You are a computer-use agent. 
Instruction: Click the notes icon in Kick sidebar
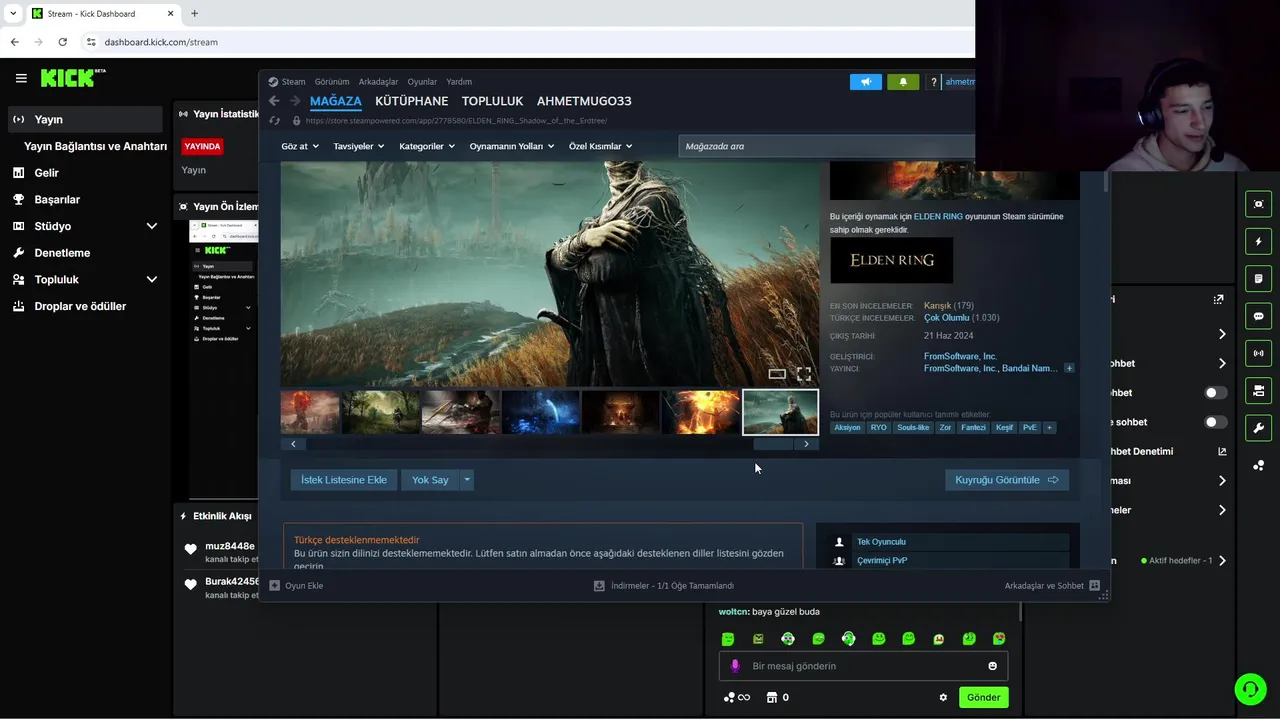point(1258,279)
